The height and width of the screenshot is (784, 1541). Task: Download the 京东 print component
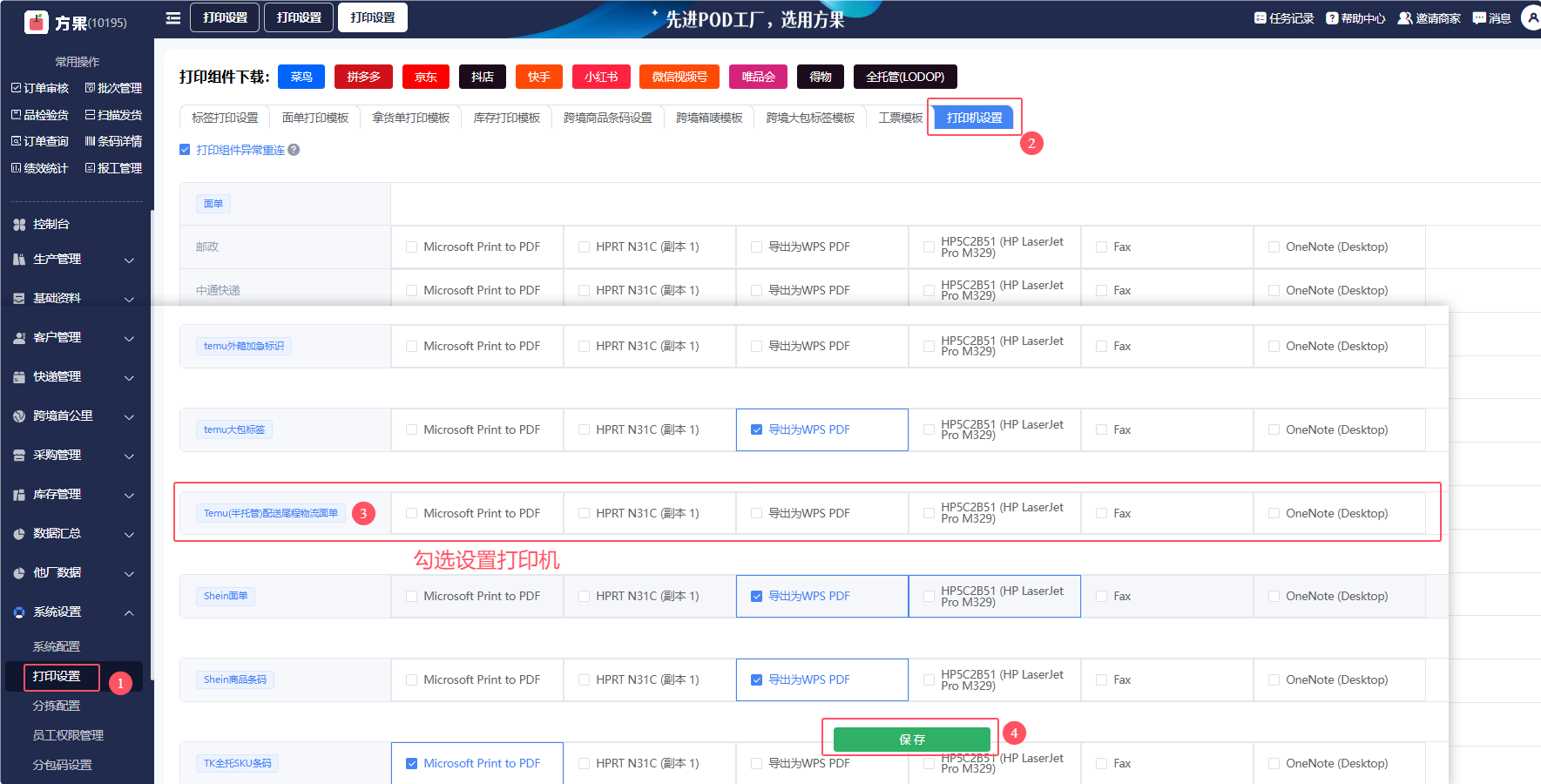[426, 77]
